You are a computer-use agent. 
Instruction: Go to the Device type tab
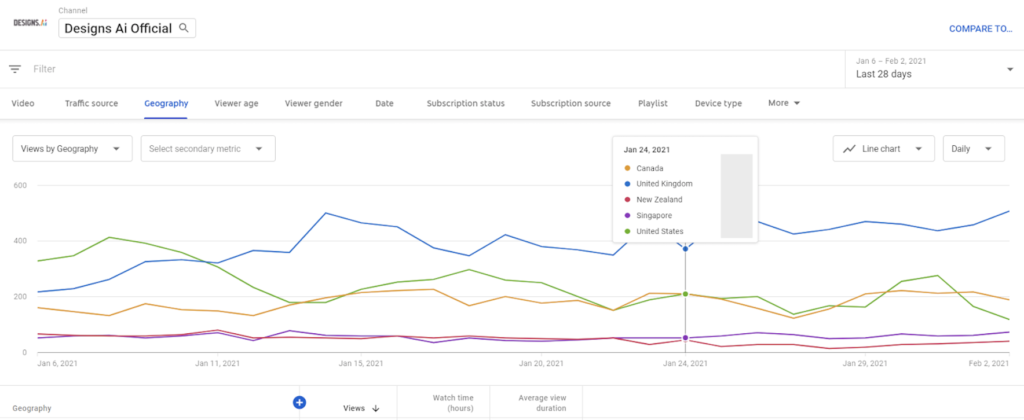(x=718, y=103)
